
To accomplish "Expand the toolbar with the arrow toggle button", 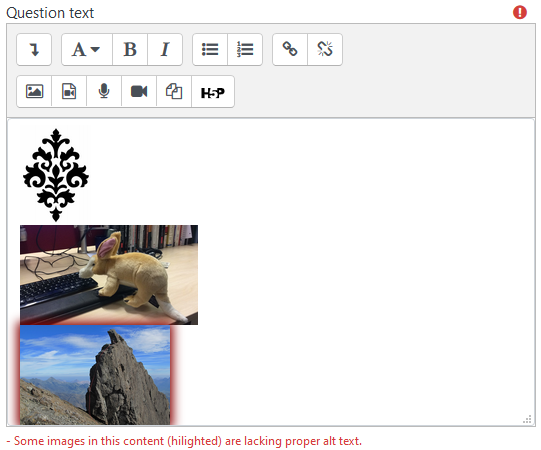I will tap(34, 49).
